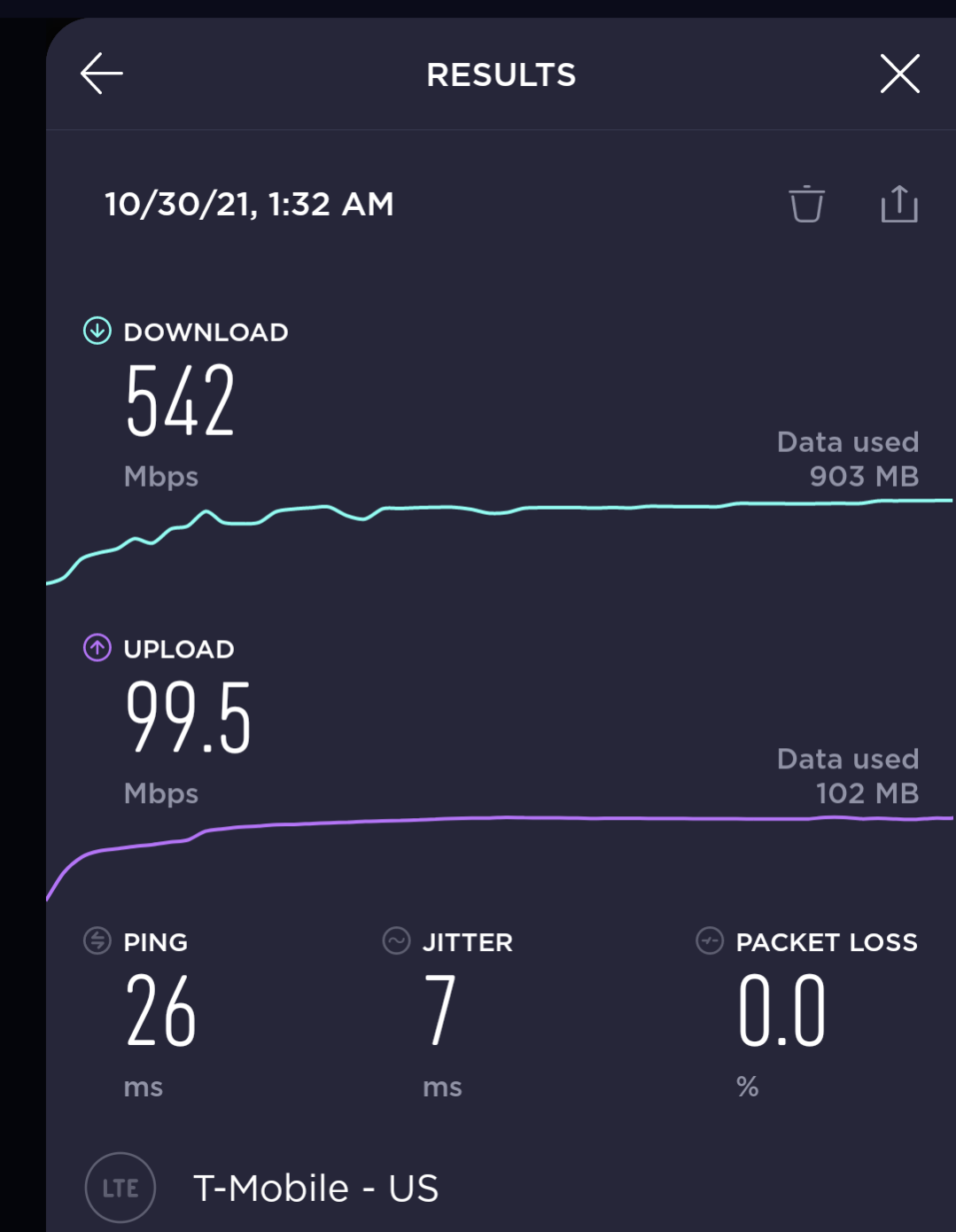Delete this result with trash icon

(x=806, y=204)
